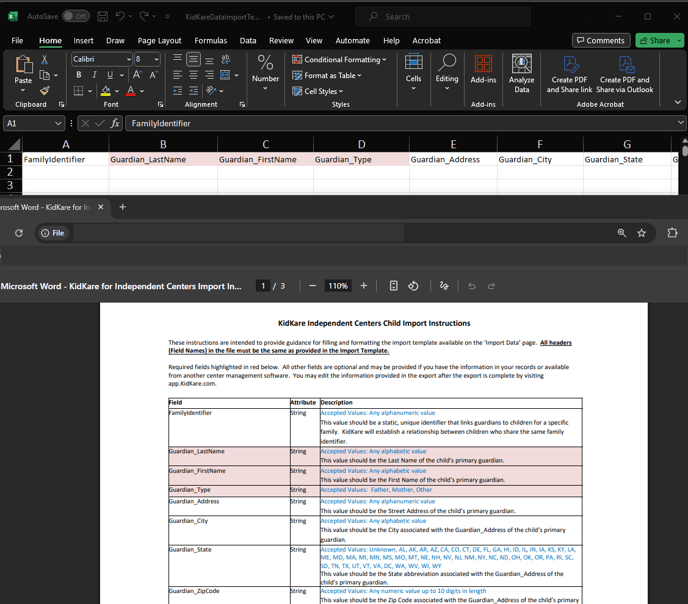The width and height of the screenshot is (688, 604).
Task: Align text right in cell
Action: 209,75
